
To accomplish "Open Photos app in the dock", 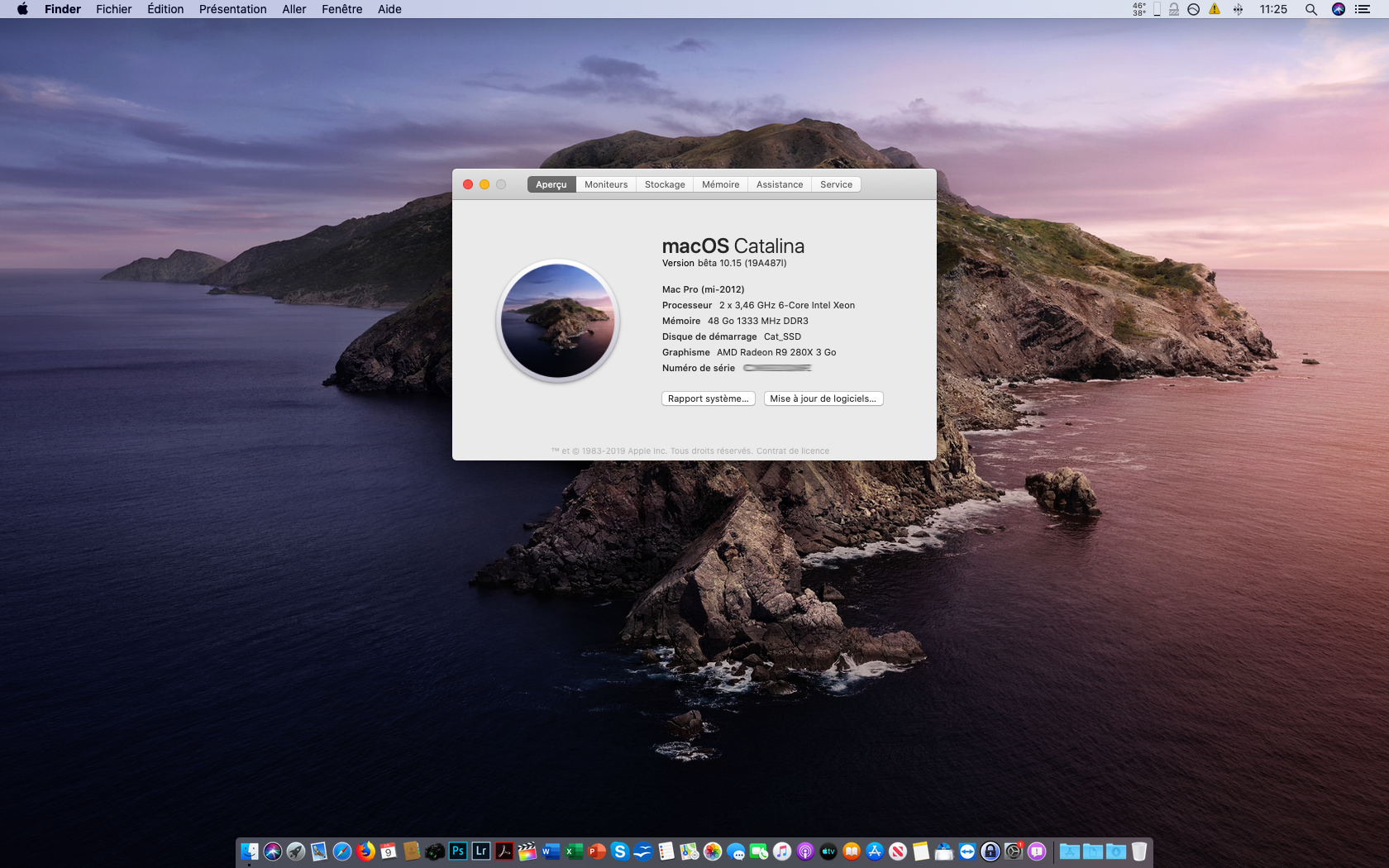I will click(x=713, y=851).
